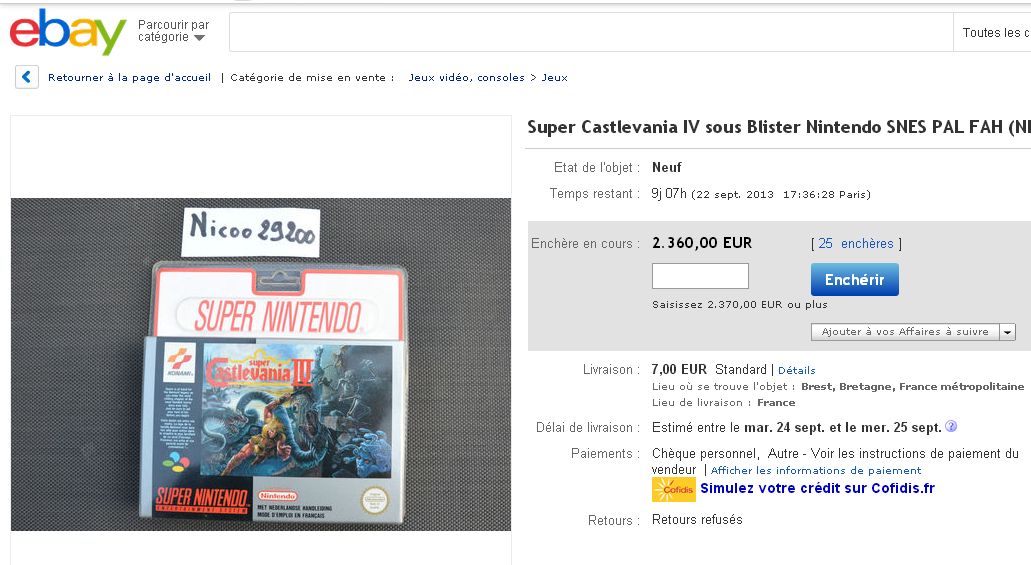Screen dimensions: 1031x565
Task: Click the blue back arrow icon
Action: click(x=27, y=77)
